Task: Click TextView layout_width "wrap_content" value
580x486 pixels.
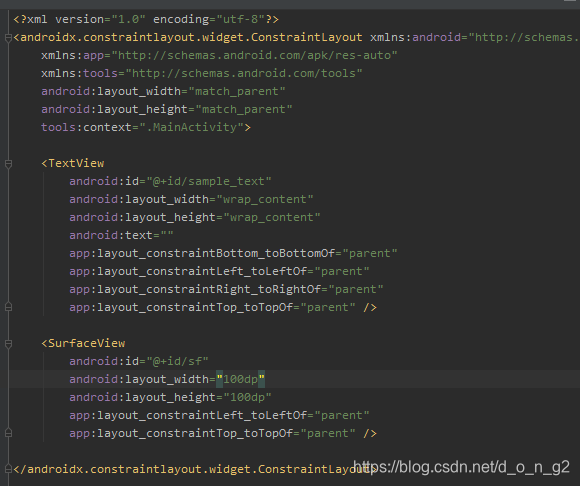Action: point(265,199)
